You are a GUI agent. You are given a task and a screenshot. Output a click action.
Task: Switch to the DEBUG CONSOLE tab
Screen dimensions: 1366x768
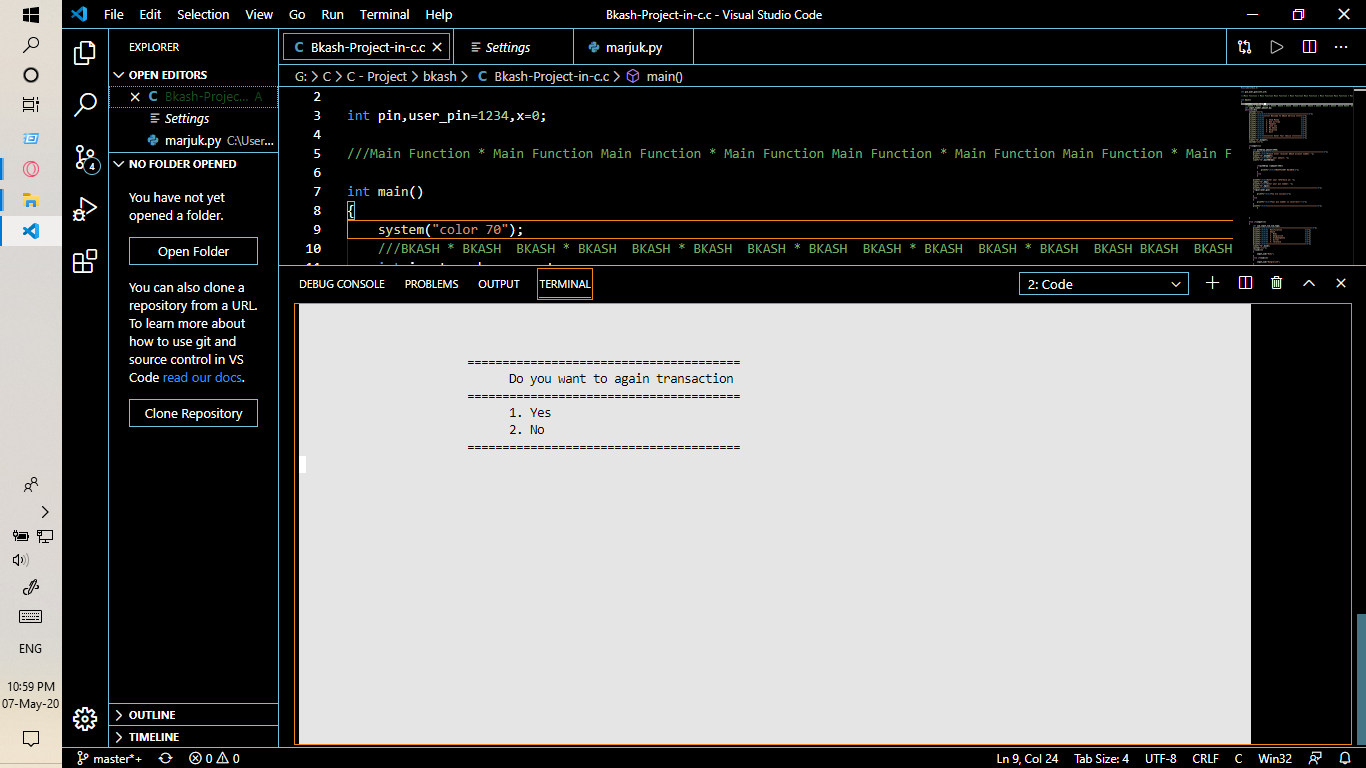(x=342, y=284)
